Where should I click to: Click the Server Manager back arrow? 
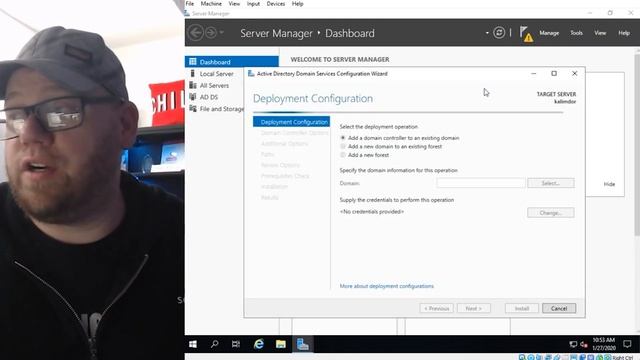[196, 33]
